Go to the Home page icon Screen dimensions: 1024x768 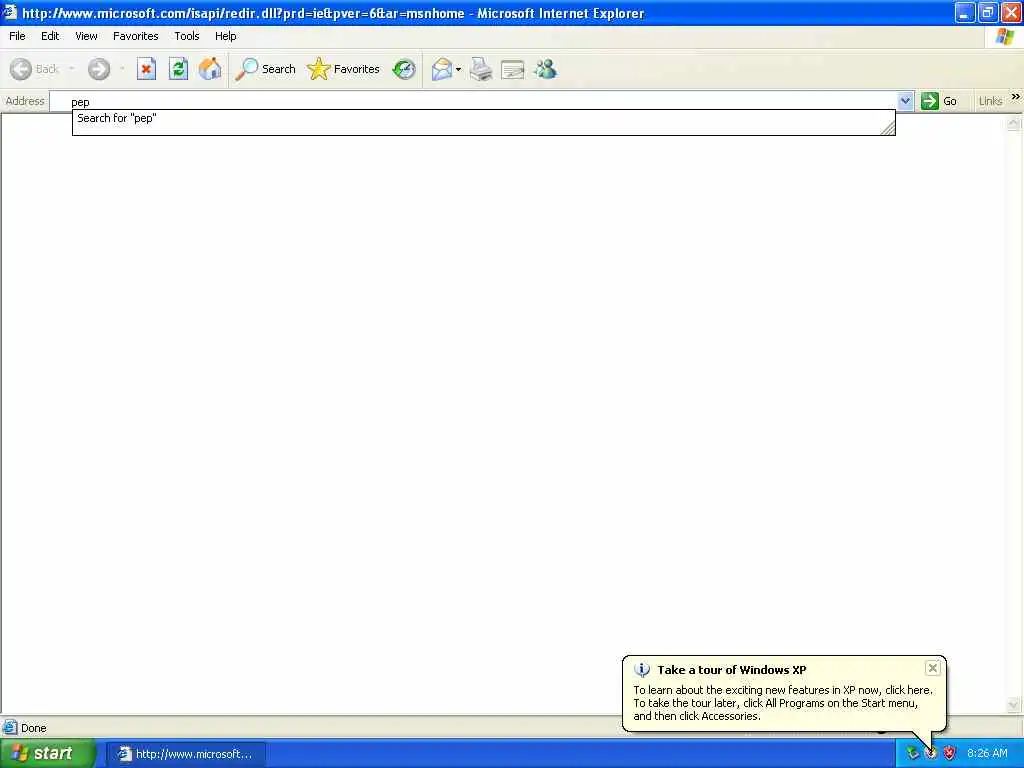(210, 69)
